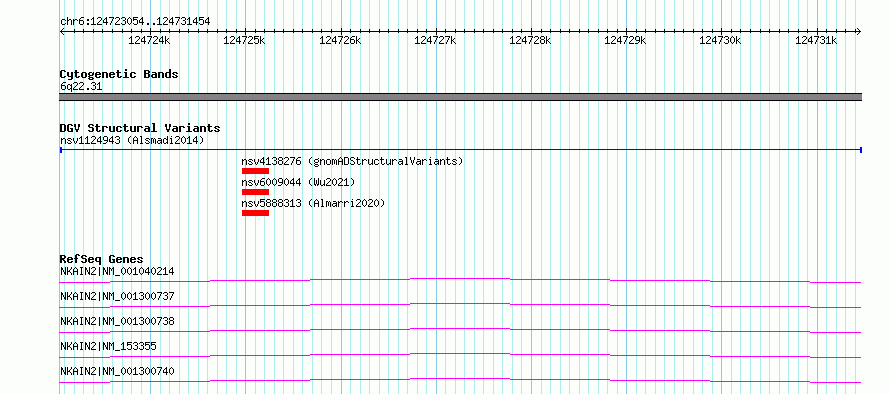Select transcript NKAIN2|NM_001300740 label
The height and width of the screenshot is (394, 890).
coord(117,371)
